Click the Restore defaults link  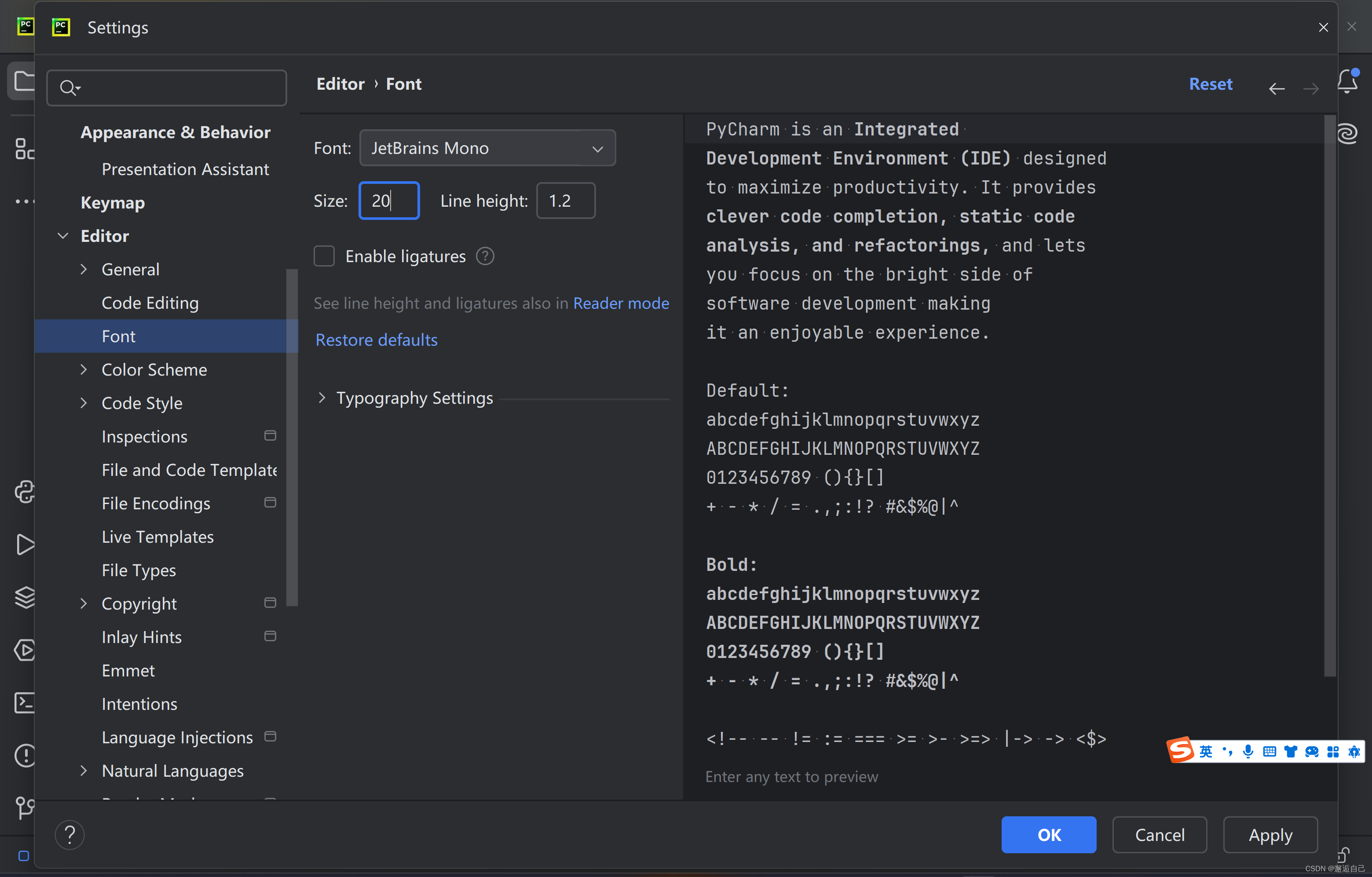click(x=376, y=340)
